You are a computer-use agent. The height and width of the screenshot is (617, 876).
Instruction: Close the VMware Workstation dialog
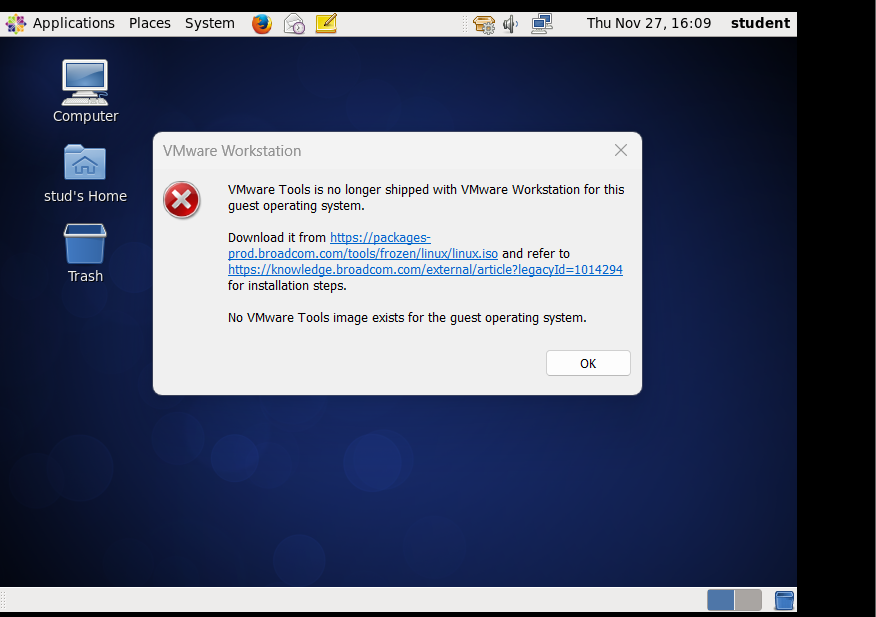coord(621,150)
